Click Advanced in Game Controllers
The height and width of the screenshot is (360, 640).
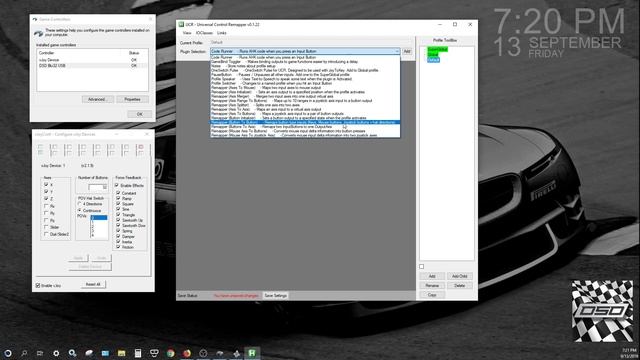(97, 99)
